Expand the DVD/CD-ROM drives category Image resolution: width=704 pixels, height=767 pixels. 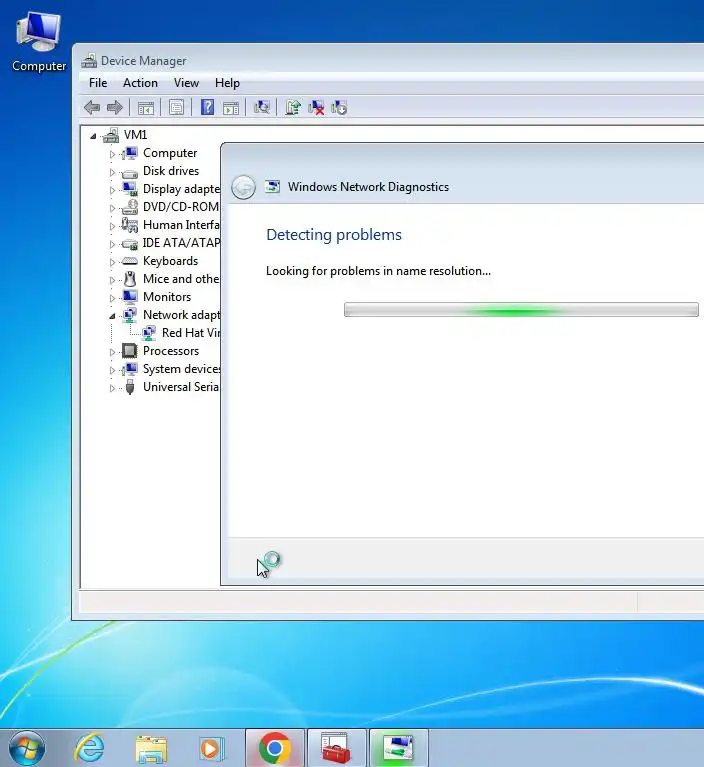tap(112, 208)
